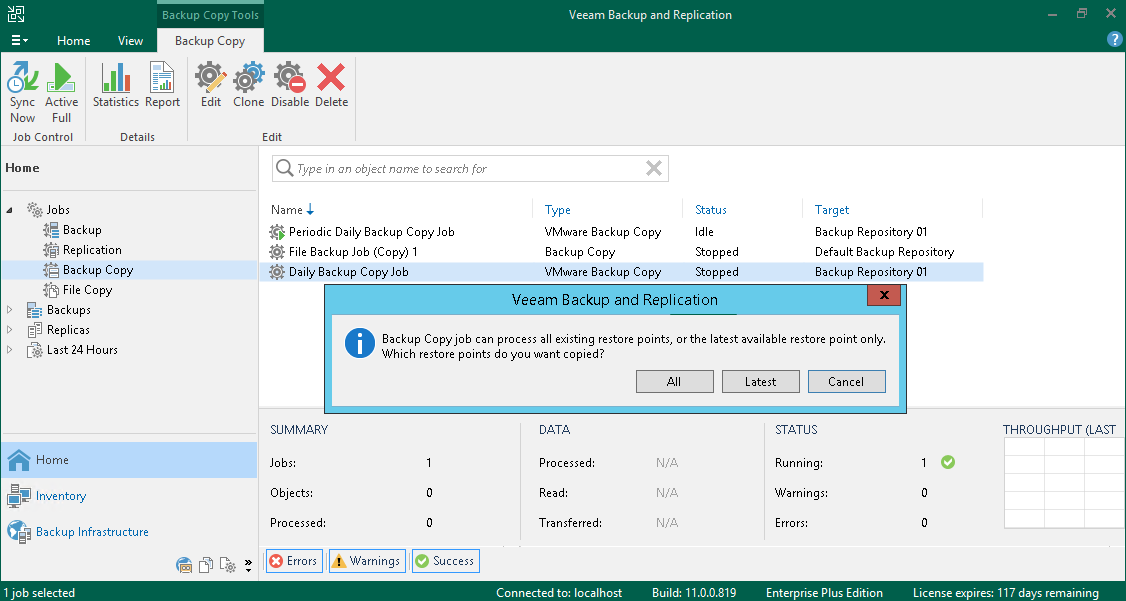The height and width of the screenshot is (601, 1126).
Task: Sort by the Type column header
Action: point(557,210)
